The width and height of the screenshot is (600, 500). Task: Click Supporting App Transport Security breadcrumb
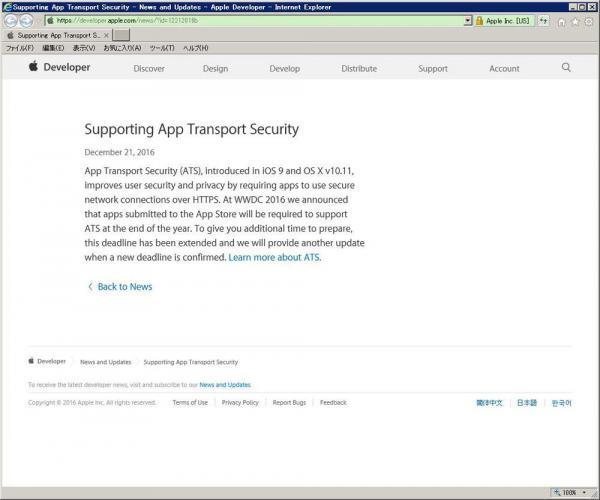point(191,362)
